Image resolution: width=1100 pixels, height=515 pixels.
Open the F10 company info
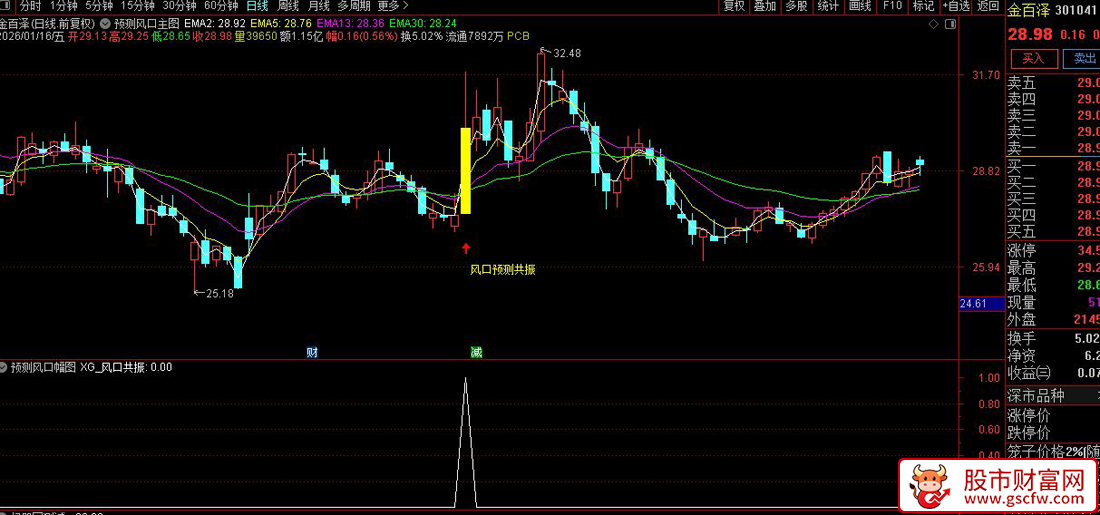892,6
